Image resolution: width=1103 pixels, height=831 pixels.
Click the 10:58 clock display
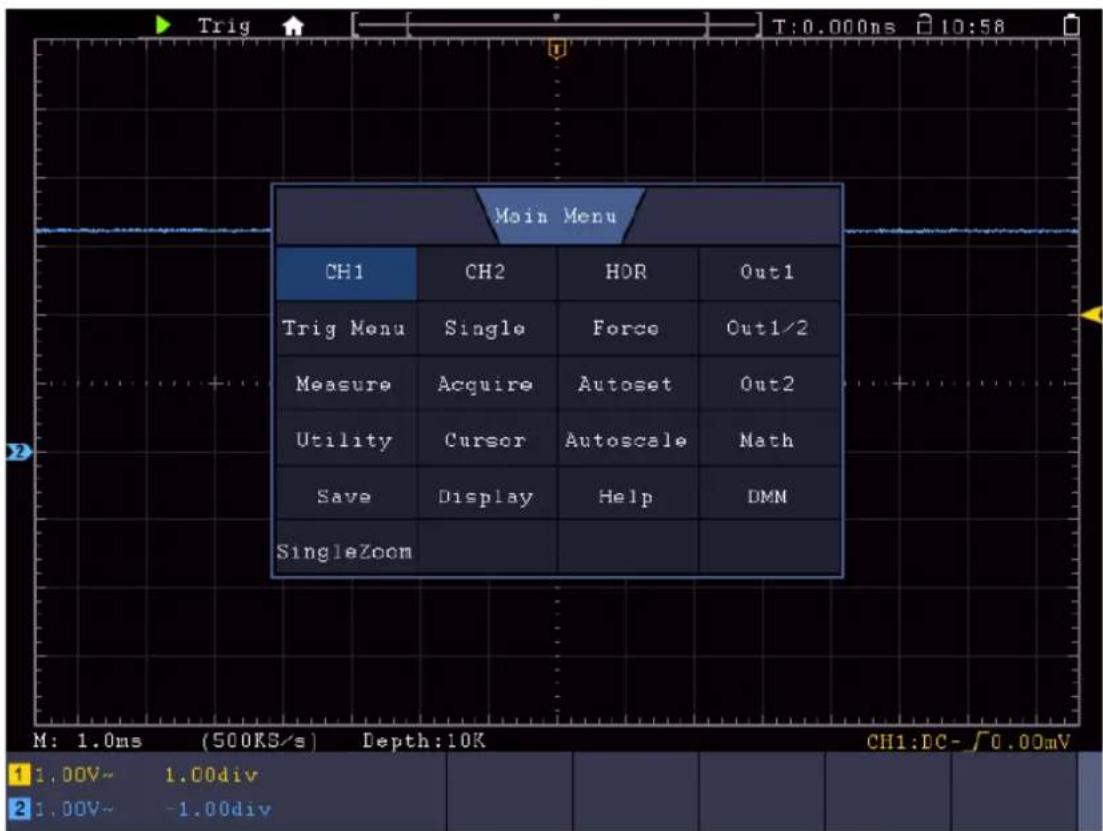tap(973, 27)
